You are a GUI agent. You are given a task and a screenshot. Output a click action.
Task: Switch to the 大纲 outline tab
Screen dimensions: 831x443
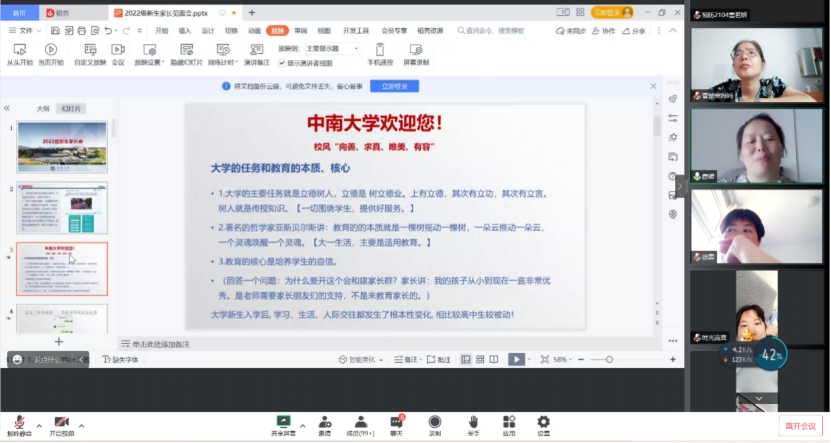[43, 108]
